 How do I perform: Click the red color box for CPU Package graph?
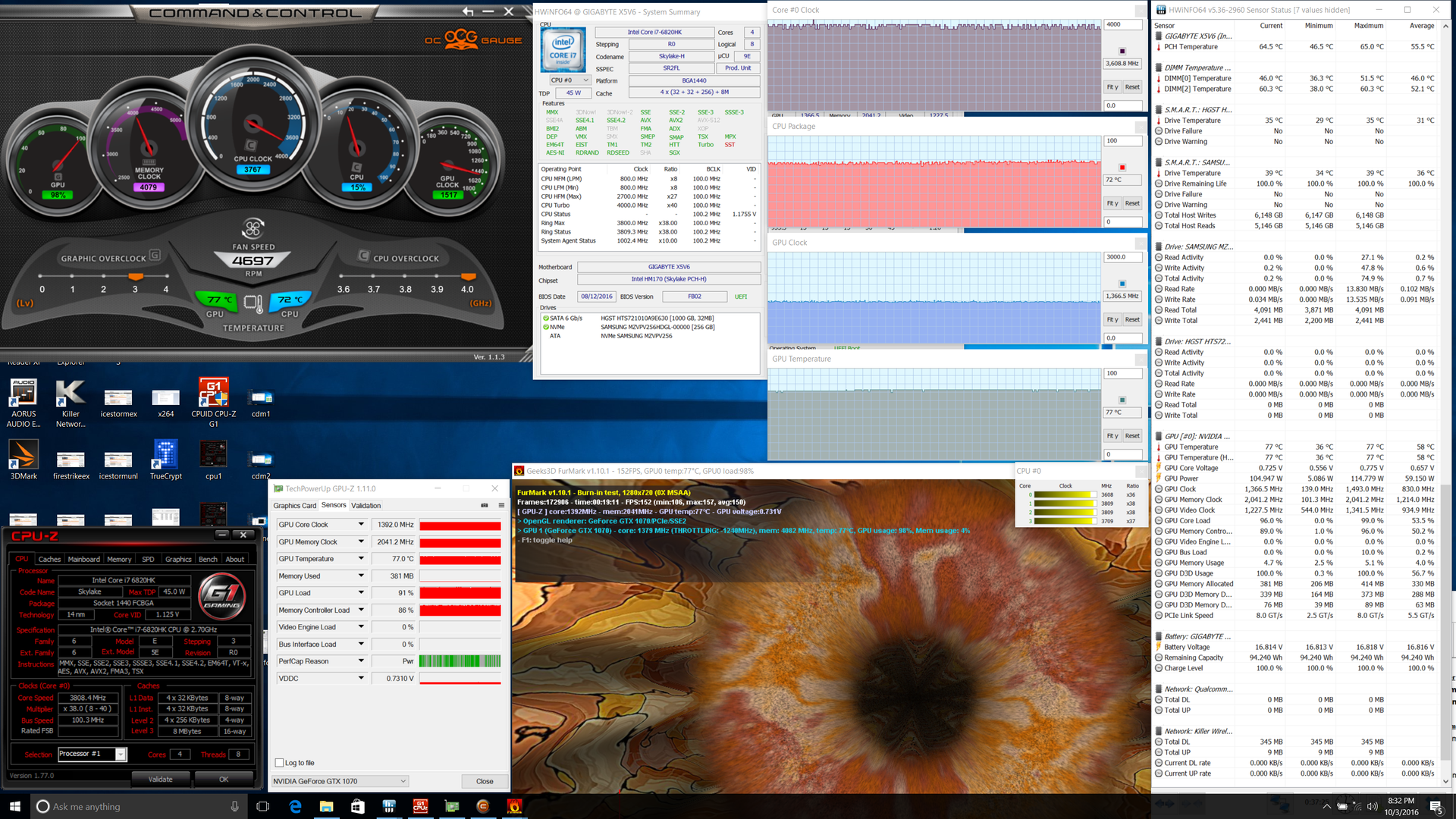[x=1122, y=168]
